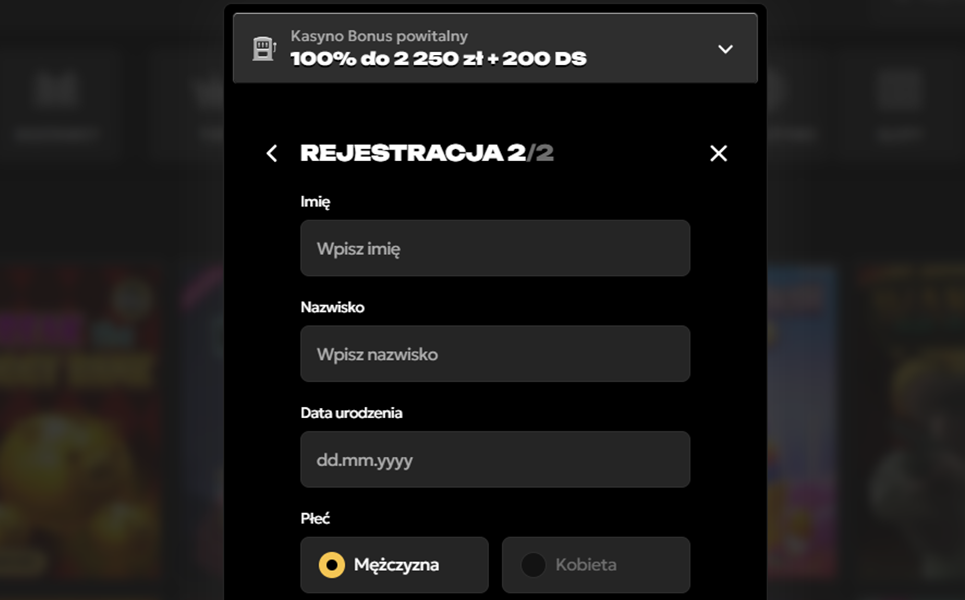Click the slot machine icon in bonus banner

[x=263, y=49]
